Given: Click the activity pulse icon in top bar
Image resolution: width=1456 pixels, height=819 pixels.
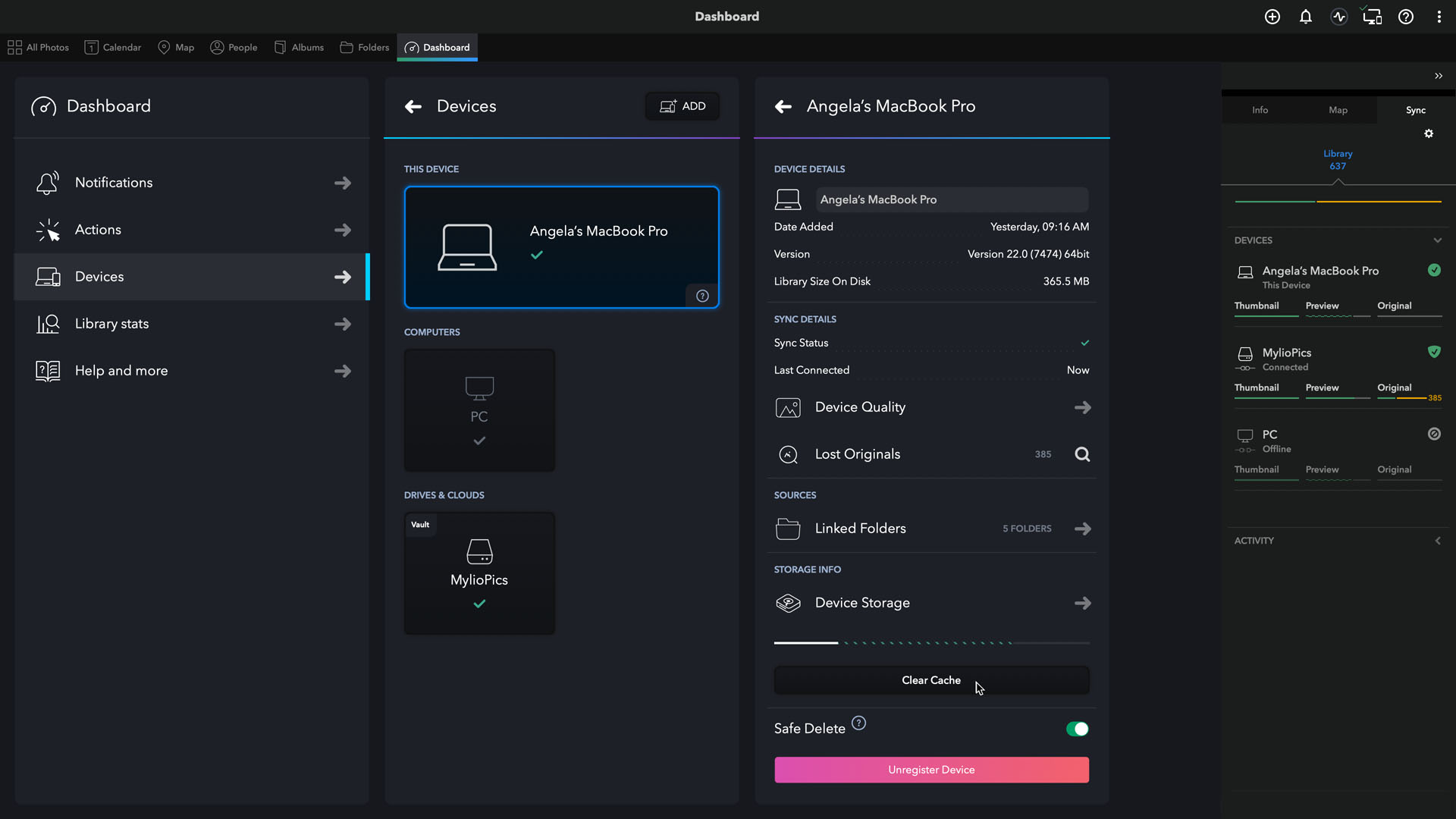Looking at the screenshot, I should click(1339, 17).
